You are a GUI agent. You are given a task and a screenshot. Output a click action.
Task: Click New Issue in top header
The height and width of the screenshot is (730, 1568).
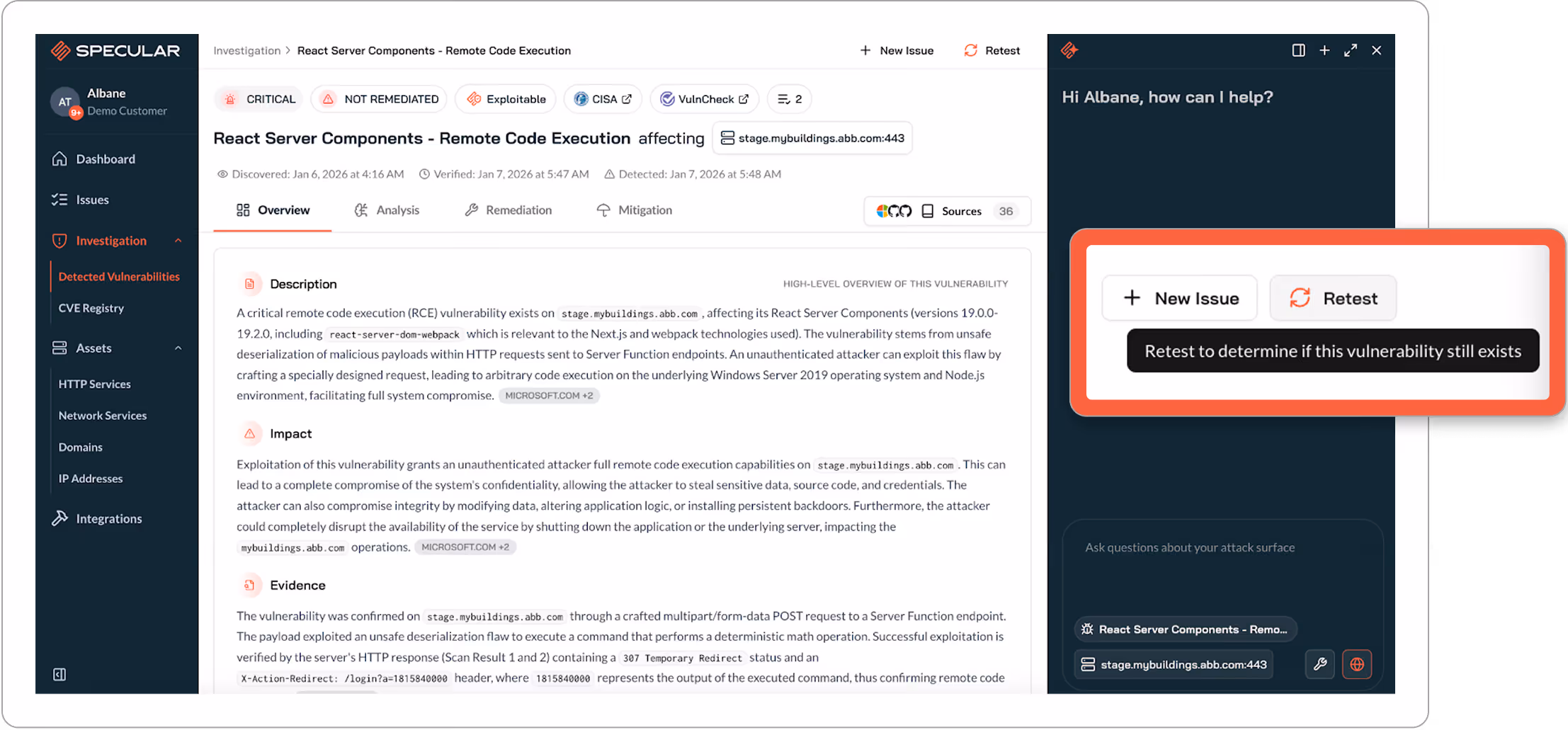click(897, 50)
